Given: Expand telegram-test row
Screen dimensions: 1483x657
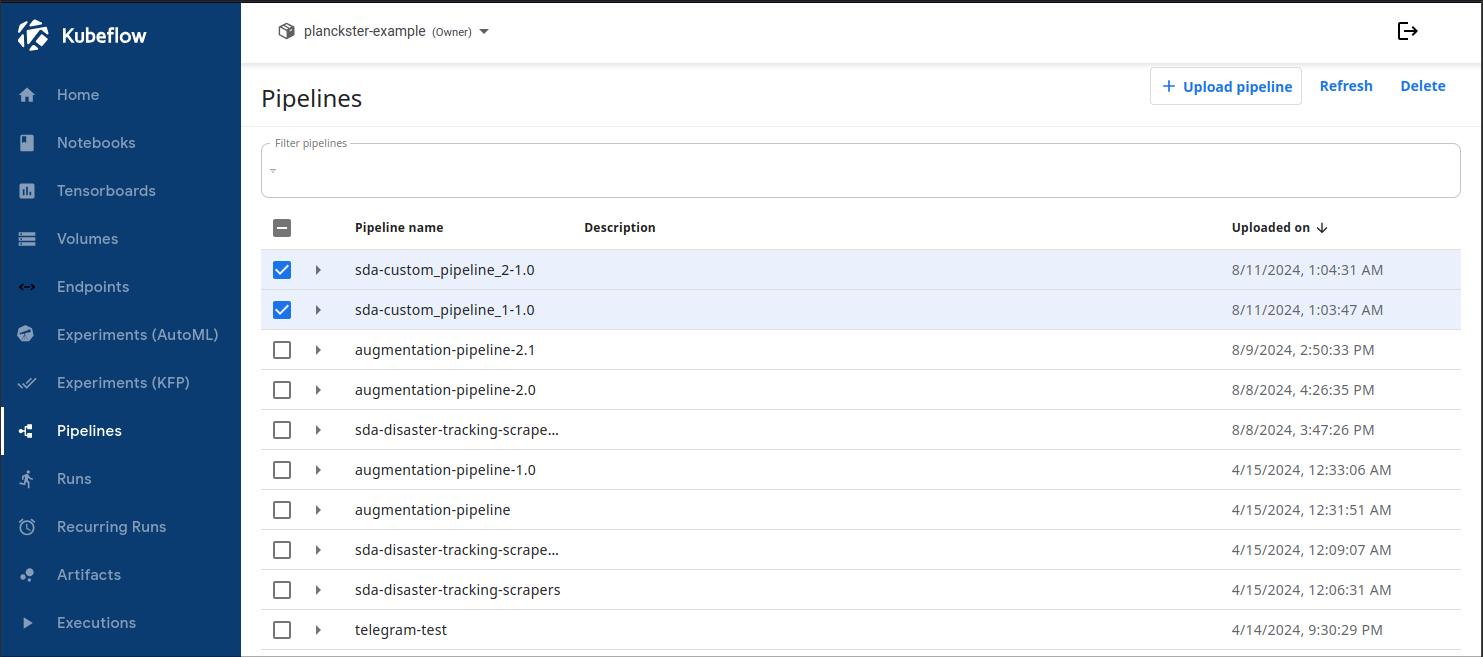Looking at the screenshot, I should tap(318, 630).
